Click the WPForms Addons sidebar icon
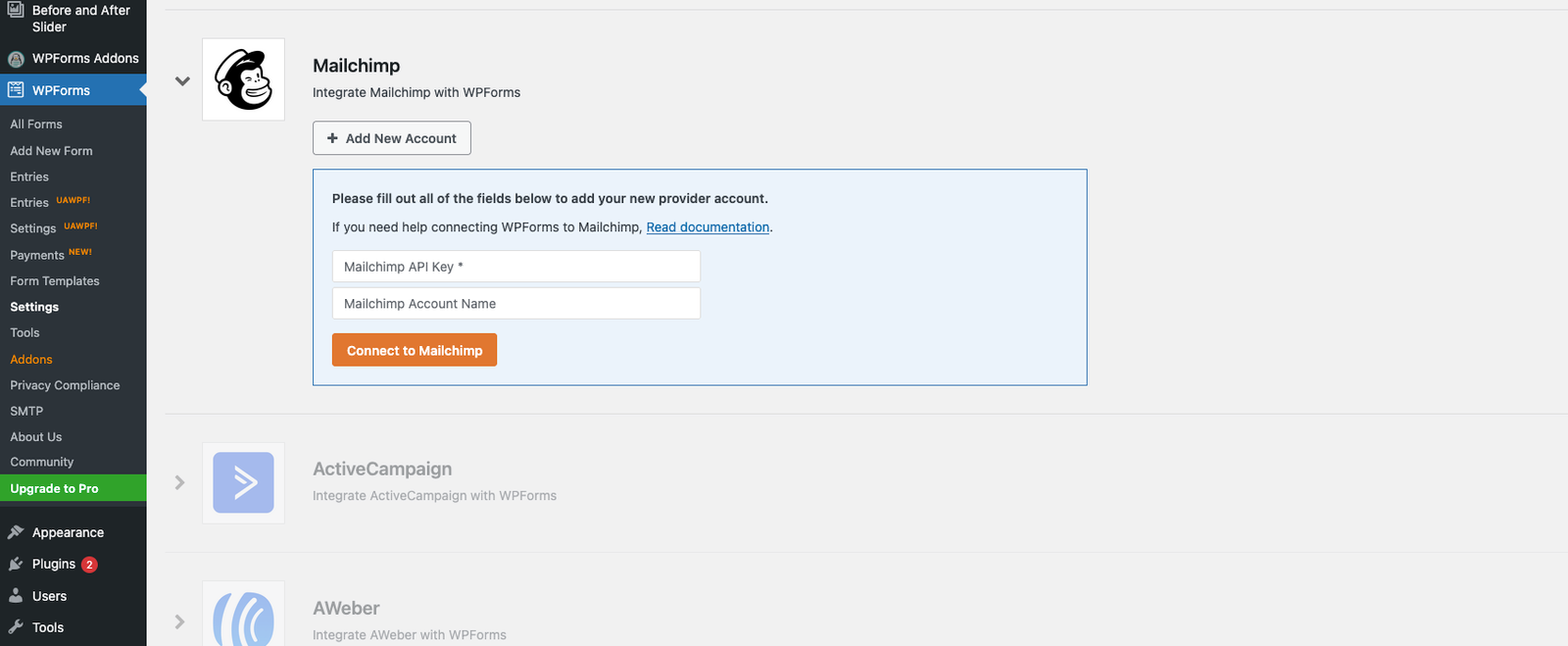Image resolution: width=1568 pixels, height=646 pixels. click(x=16, y=59)
